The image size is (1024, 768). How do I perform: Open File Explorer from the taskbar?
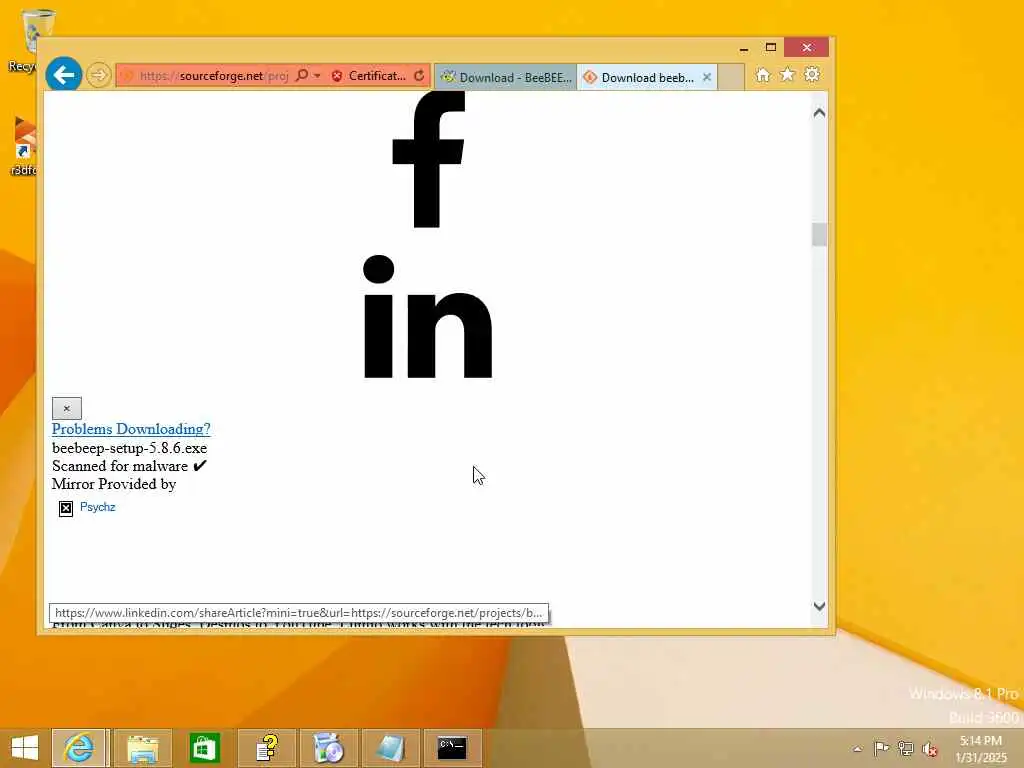(x=142, y=748)
